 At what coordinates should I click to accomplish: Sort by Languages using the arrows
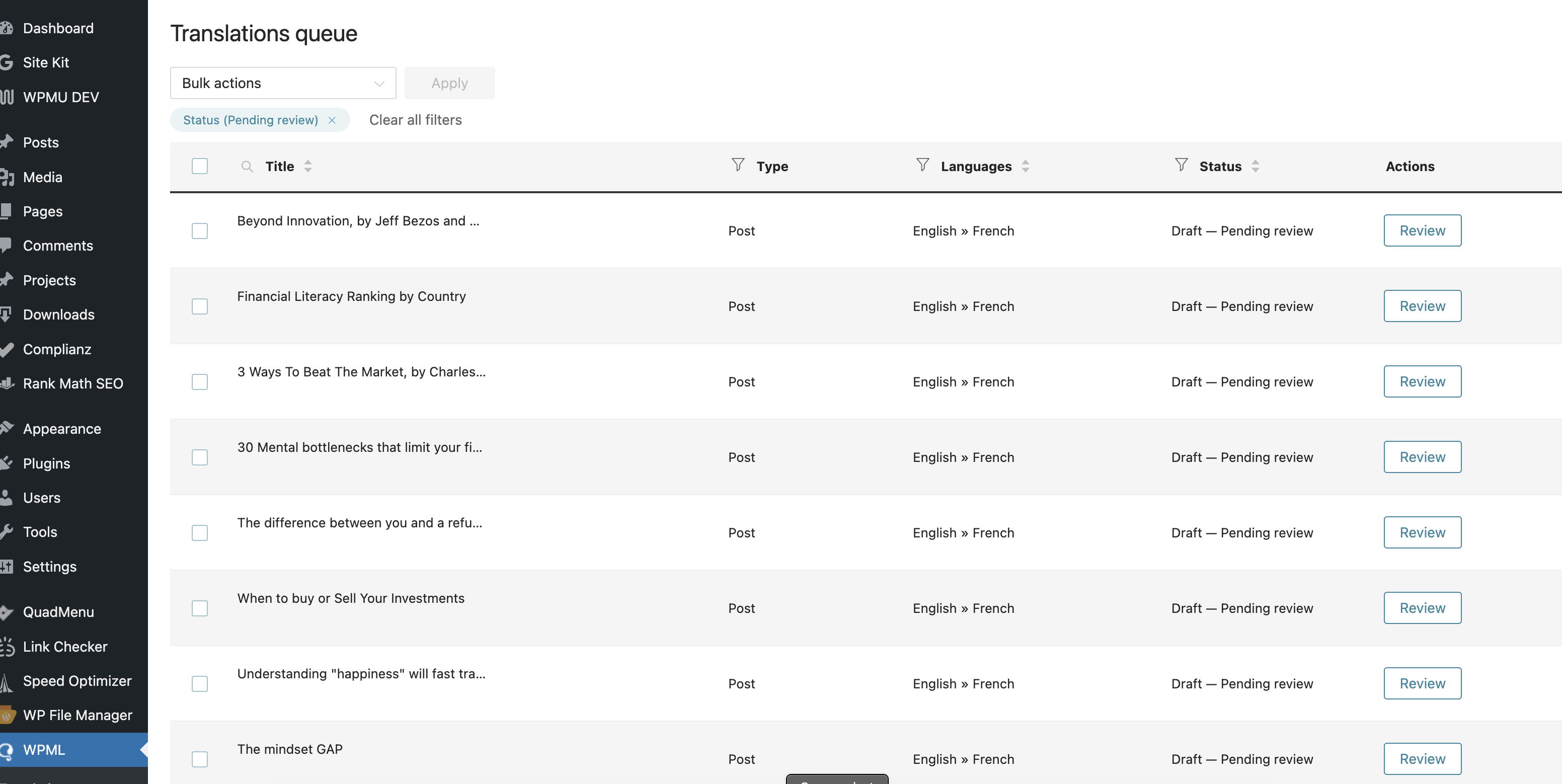(x=1026, y=166)
